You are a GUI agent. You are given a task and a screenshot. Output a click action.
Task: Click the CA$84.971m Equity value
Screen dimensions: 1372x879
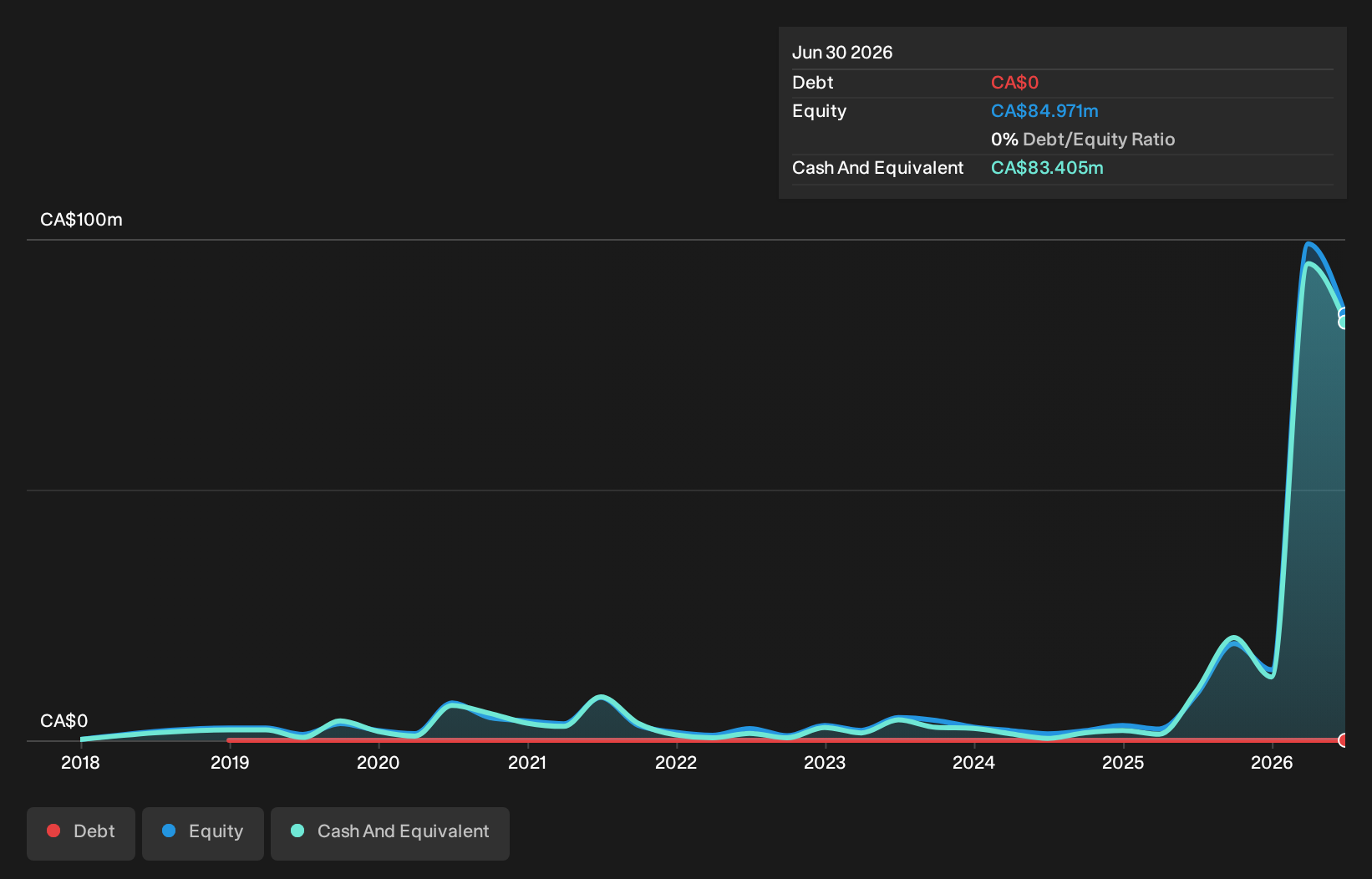[x=1044, y=111]
